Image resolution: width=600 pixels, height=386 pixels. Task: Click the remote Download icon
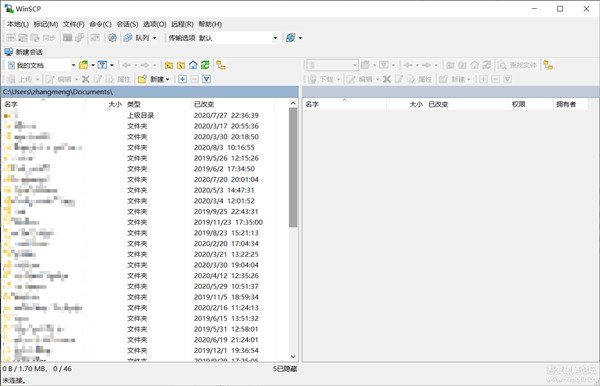pyautogui.click(x=312, y=79)
